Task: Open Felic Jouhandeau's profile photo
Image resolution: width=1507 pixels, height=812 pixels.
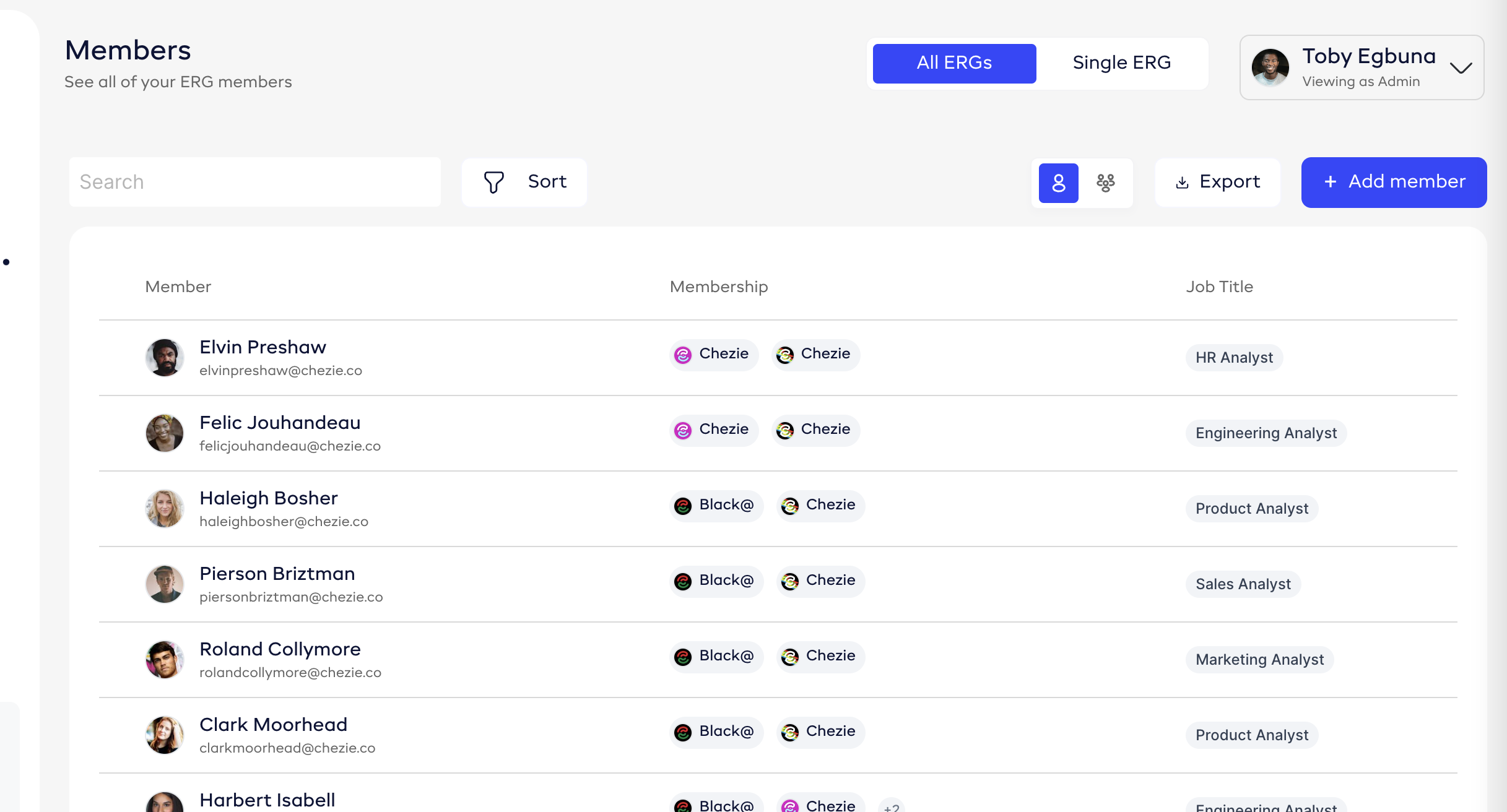Action: (x=164, y=433)
